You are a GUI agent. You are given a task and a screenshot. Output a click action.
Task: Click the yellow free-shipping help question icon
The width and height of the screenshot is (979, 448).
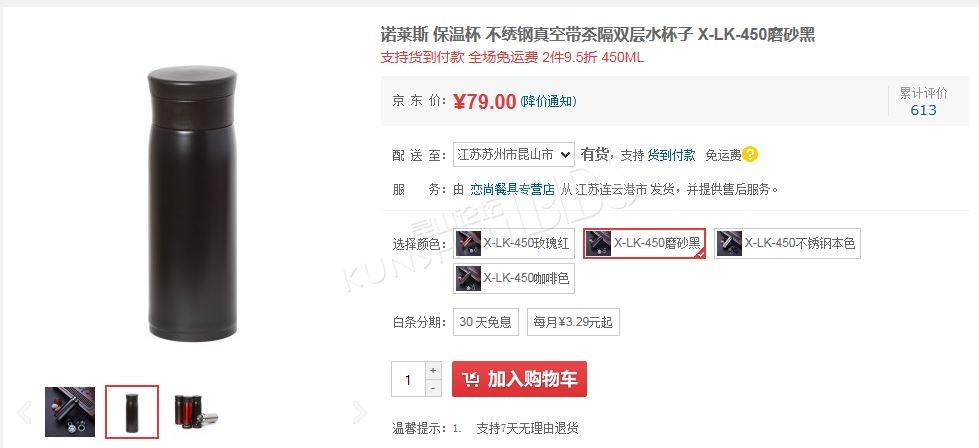pyautogui.click(x=750, y=154)
